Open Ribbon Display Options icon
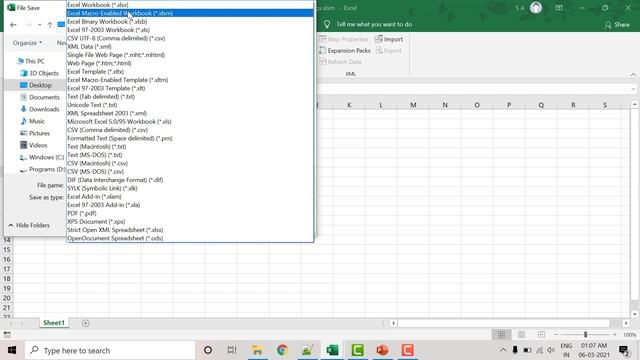Viewport: 640px width, 360px height. [x=559, y=8]
